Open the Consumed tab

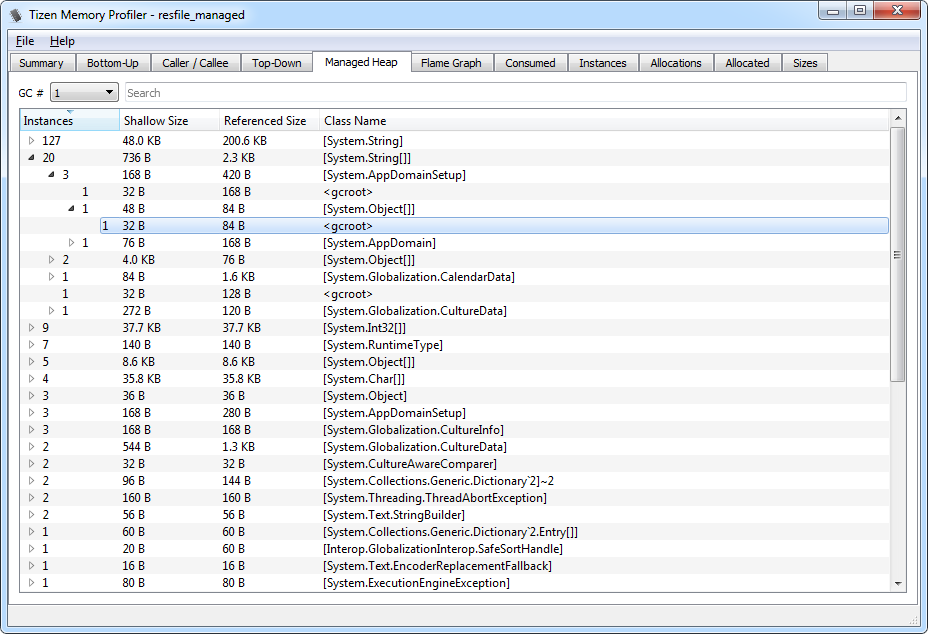[530, 62]
